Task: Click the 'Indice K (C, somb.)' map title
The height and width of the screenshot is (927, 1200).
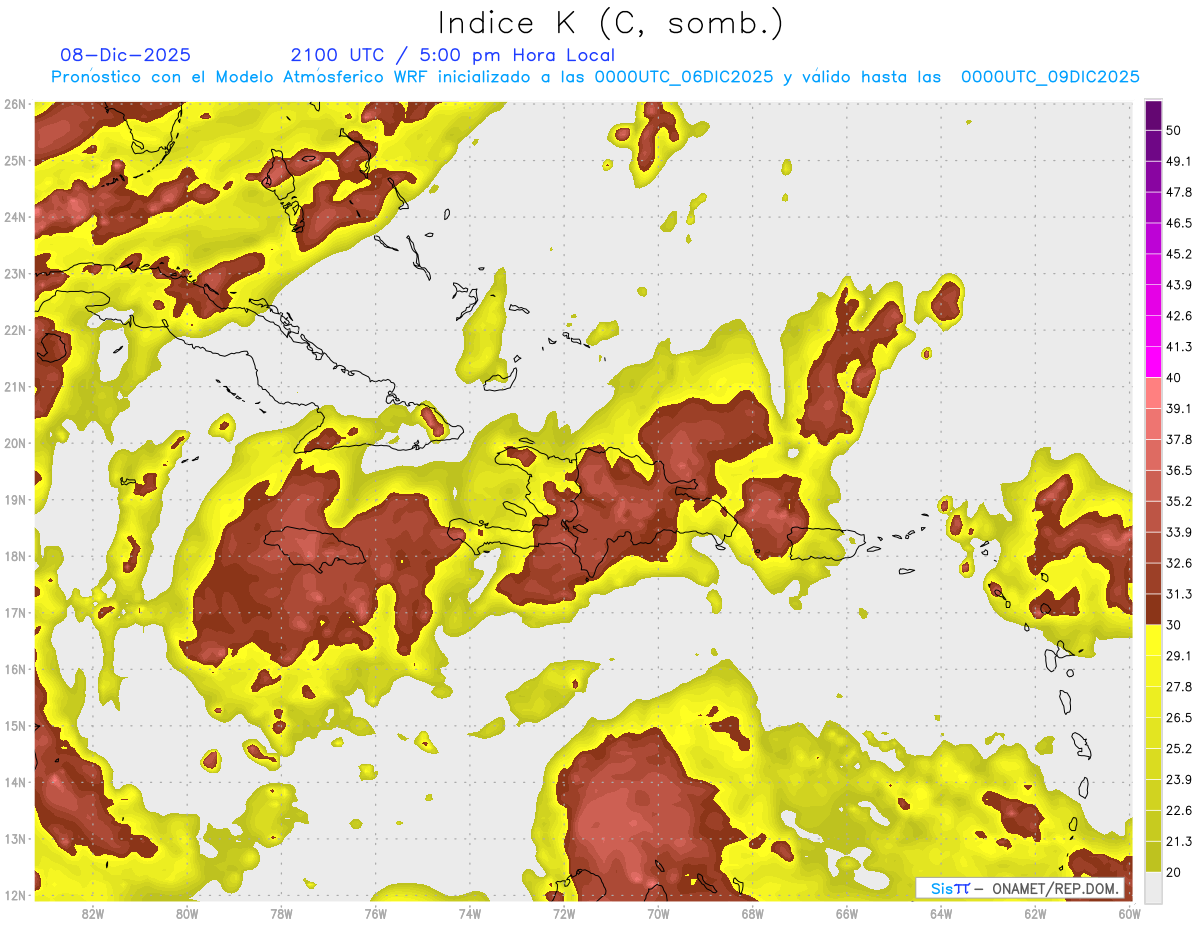Action: click(x=611, y=23)
